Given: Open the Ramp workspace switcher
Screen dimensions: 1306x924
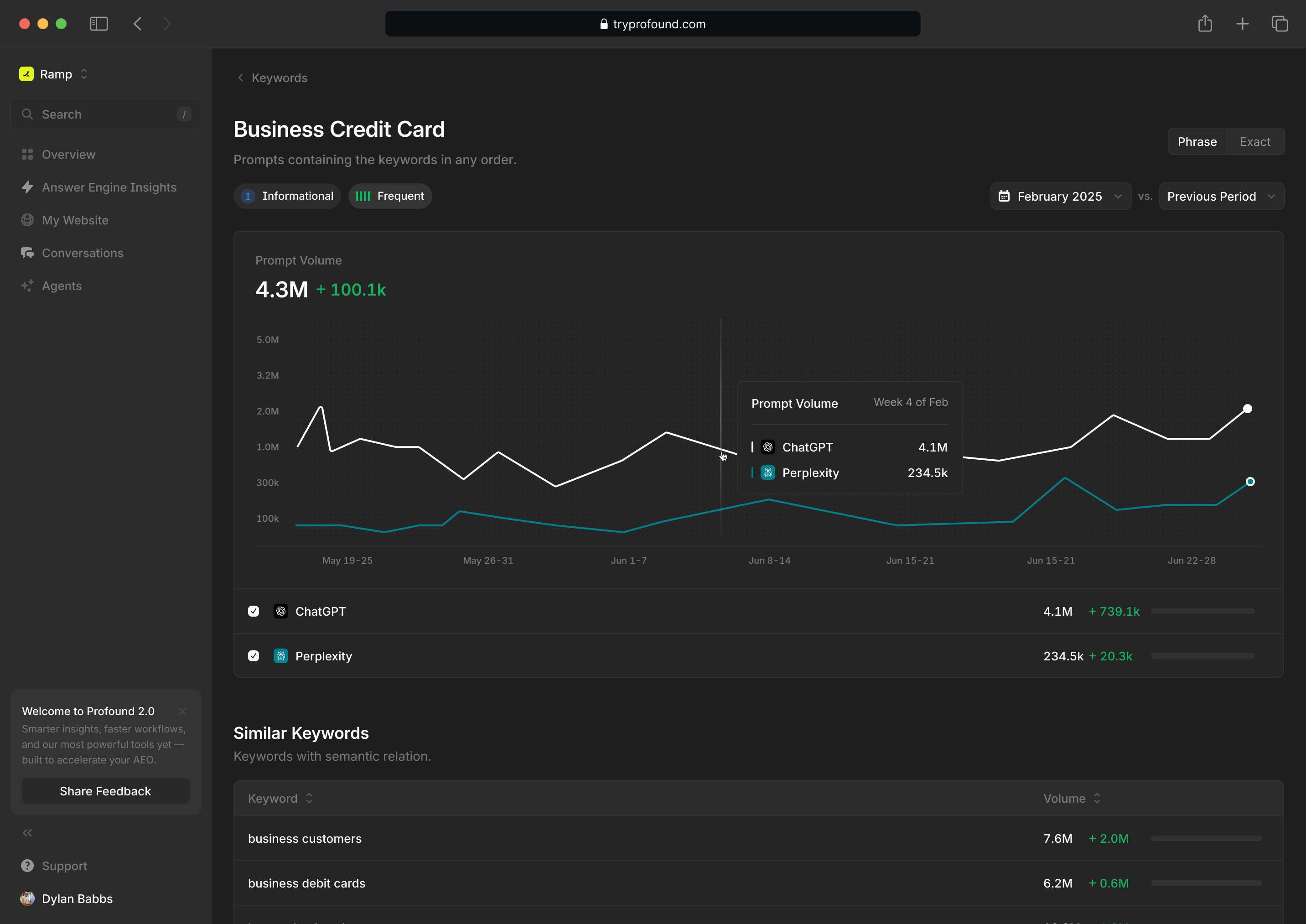Looking at the screenshot, I should coord(53,74).
